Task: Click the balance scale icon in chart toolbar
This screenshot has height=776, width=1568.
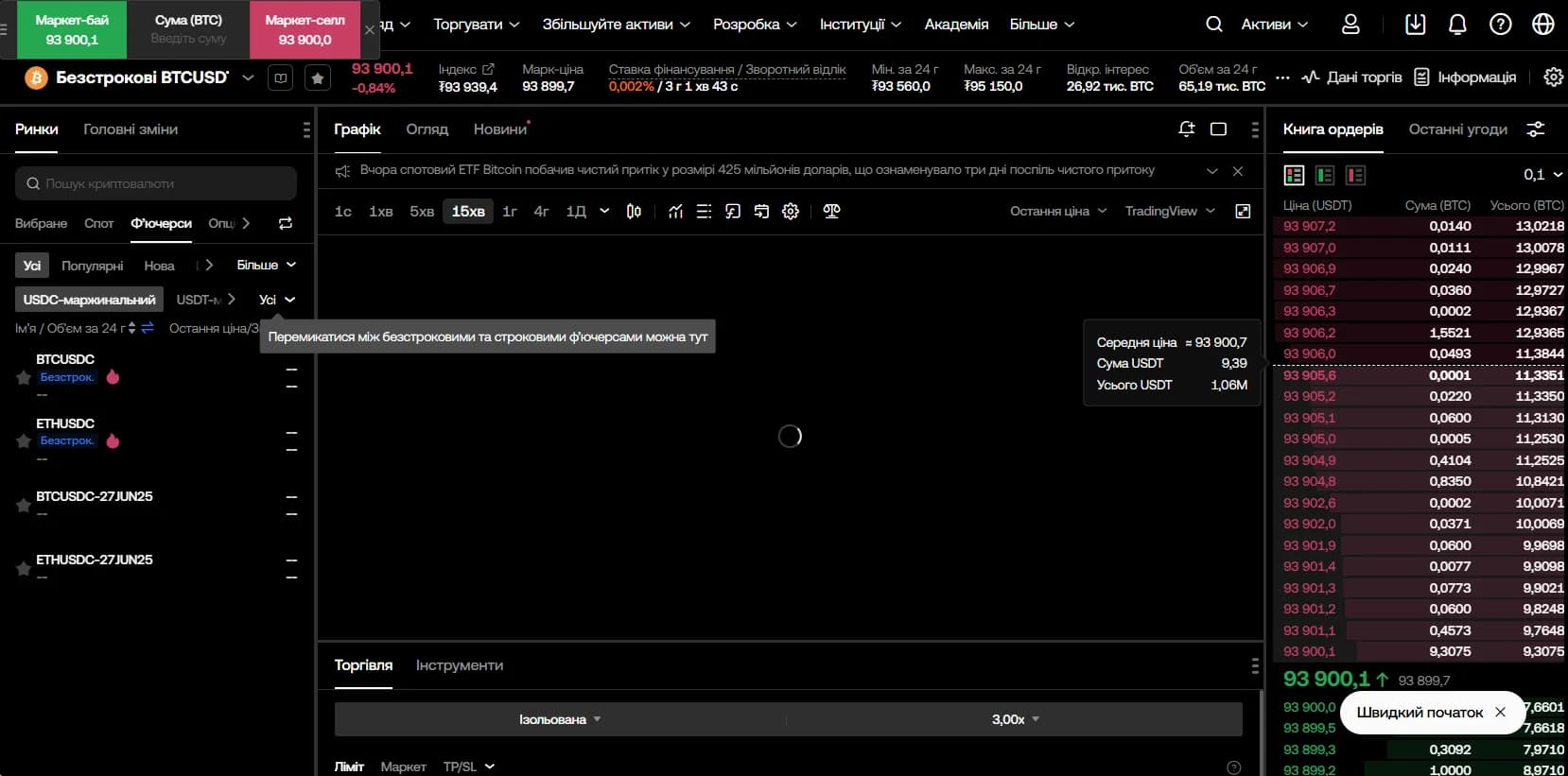Action: point(831,212)
